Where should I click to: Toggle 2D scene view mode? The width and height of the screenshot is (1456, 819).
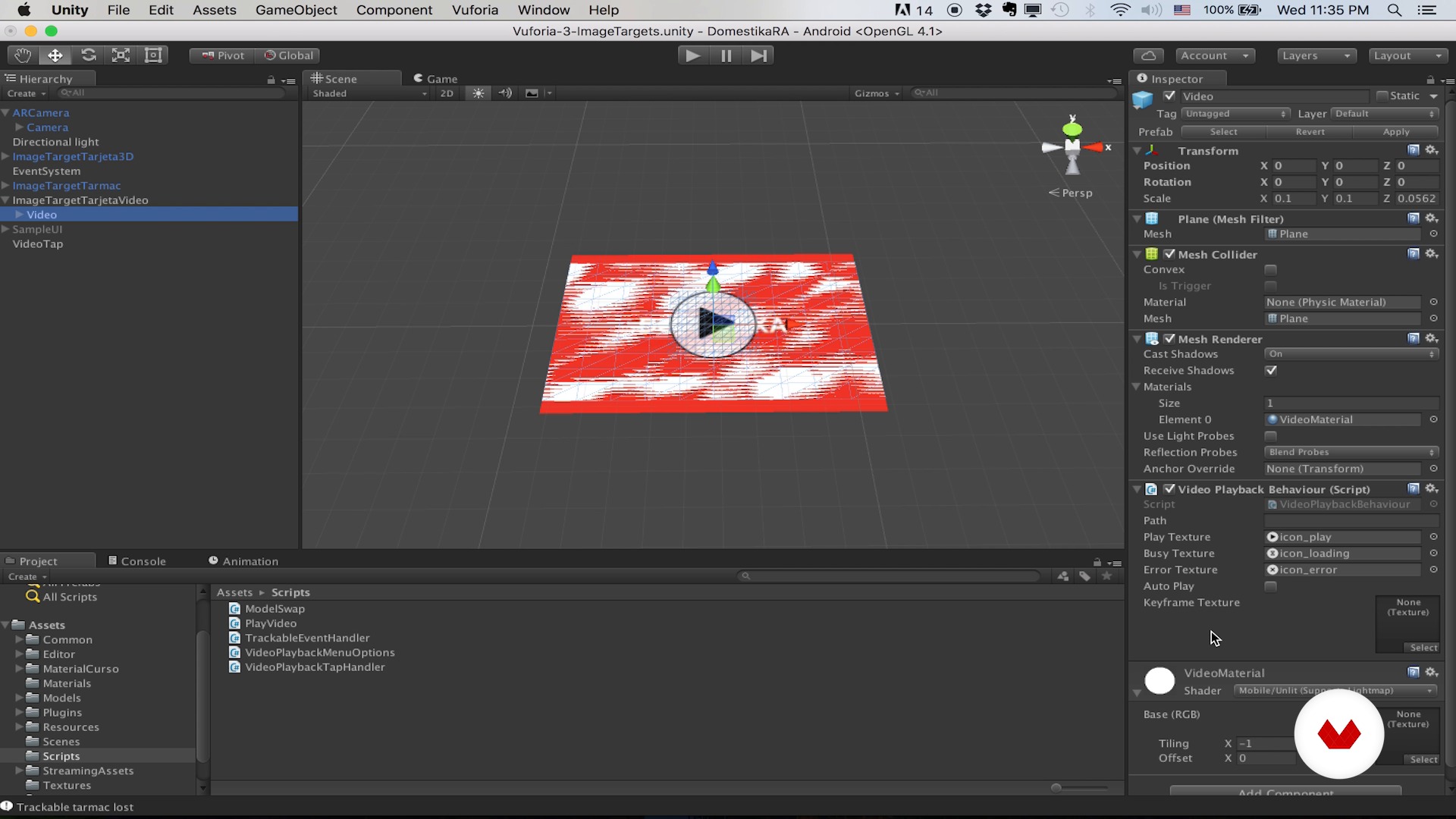(x=447, y=93)
